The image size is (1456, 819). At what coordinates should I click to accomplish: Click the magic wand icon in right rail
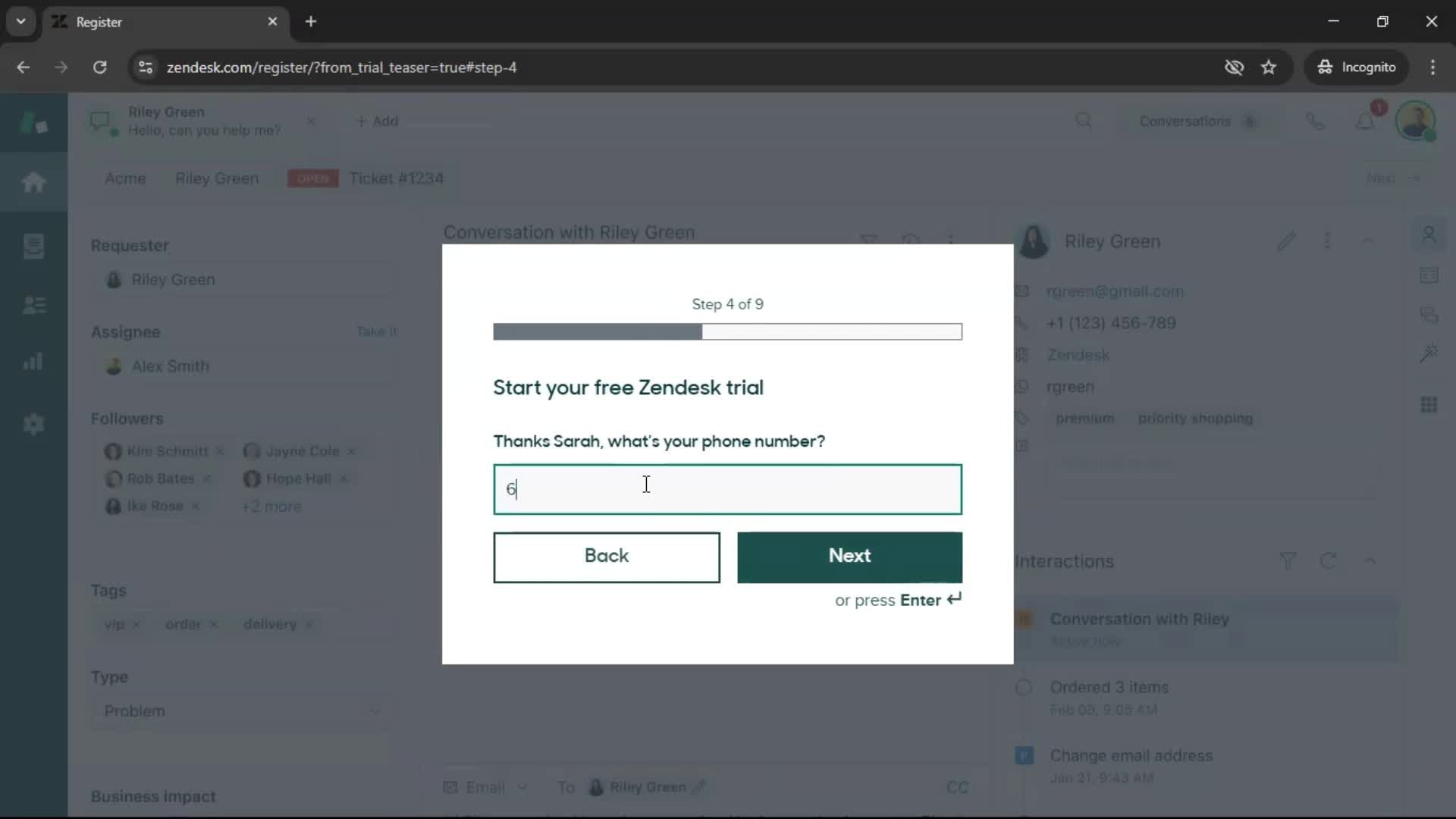pos(1429,353)
